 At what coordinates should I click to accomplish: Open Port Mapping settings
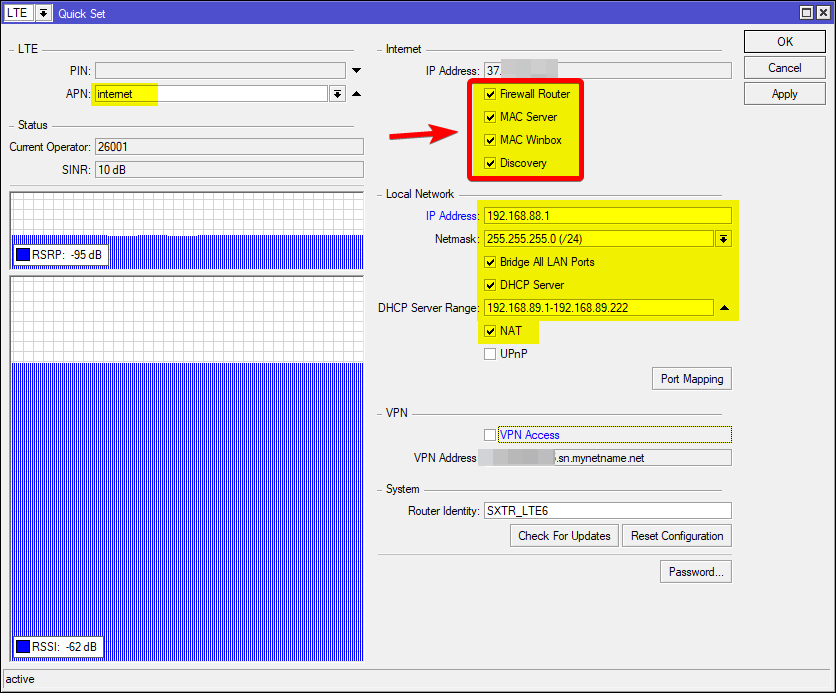[692, 378]
